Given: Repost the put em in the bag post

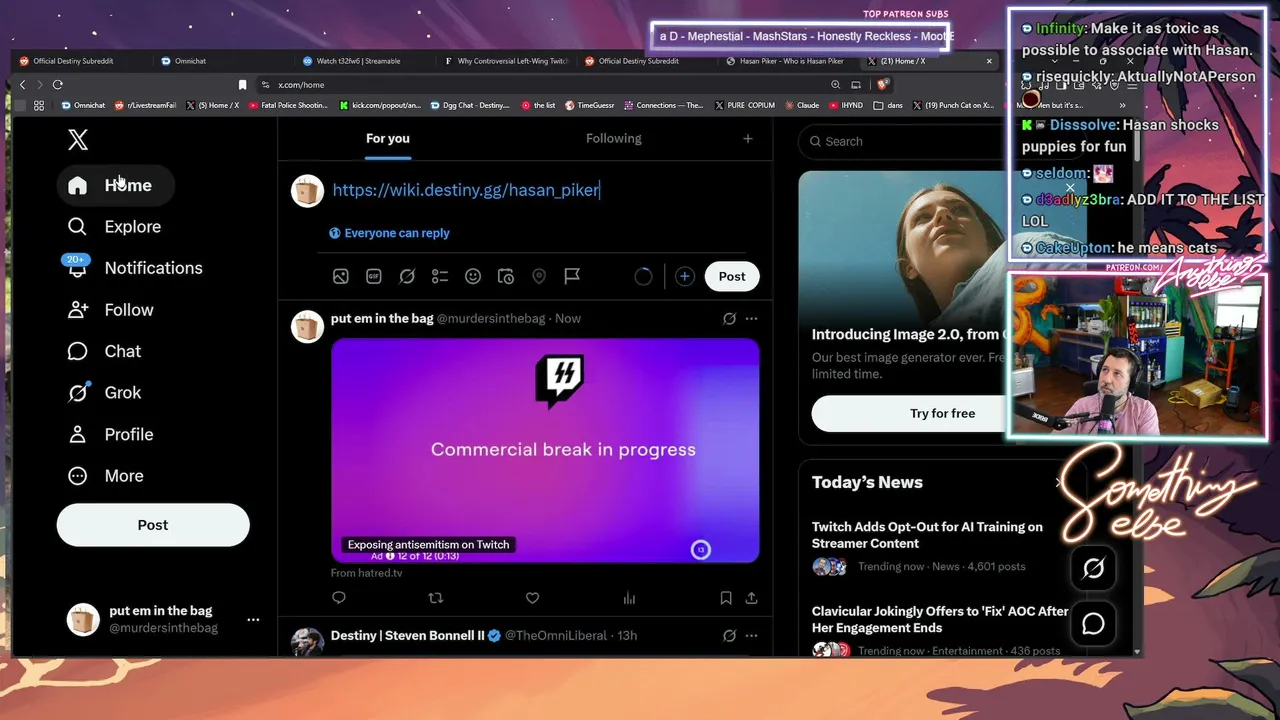Looking at the screenshot, I should (435, 598).
